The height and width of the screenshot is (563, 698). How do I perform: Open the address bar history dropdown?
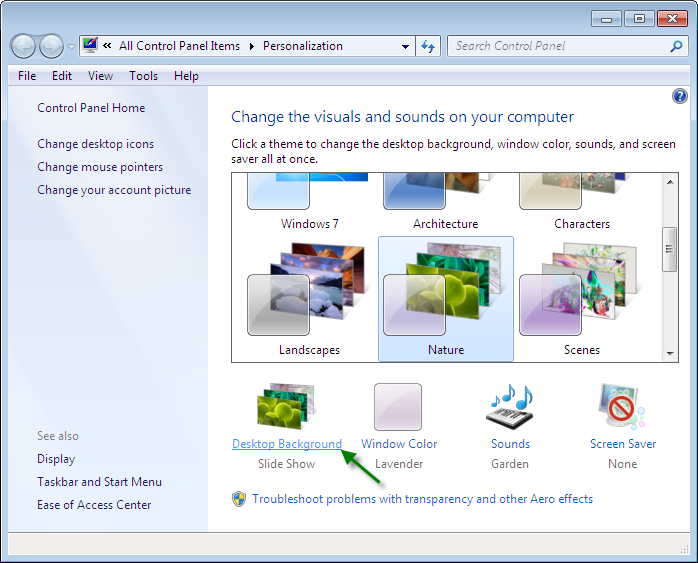tap(406, 46)
